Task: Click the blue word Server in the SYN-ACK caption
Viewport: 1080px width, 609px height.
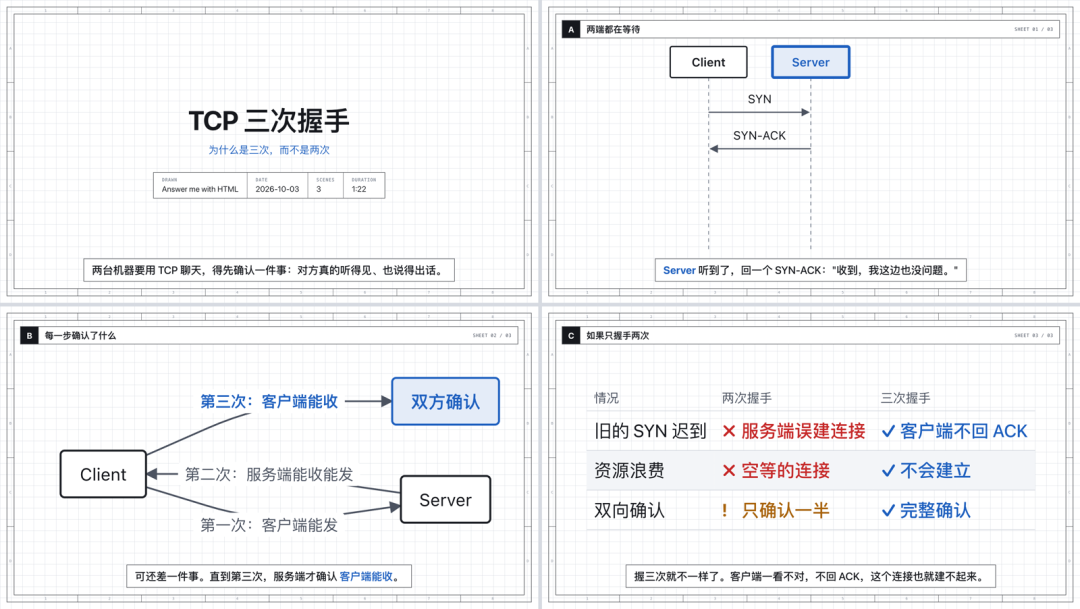Action: point(679,270)
